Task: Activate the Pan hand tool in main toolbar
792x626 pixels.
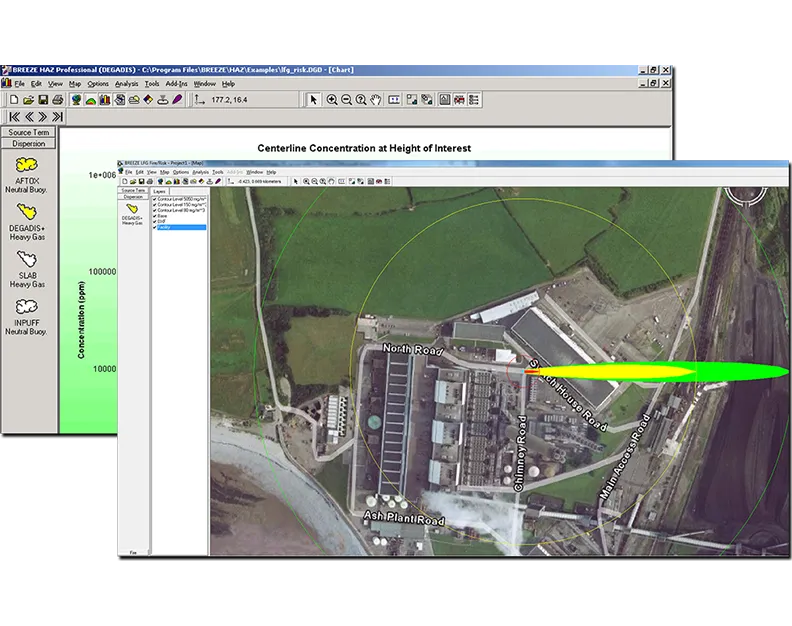Action: click(x=376, y=100)
